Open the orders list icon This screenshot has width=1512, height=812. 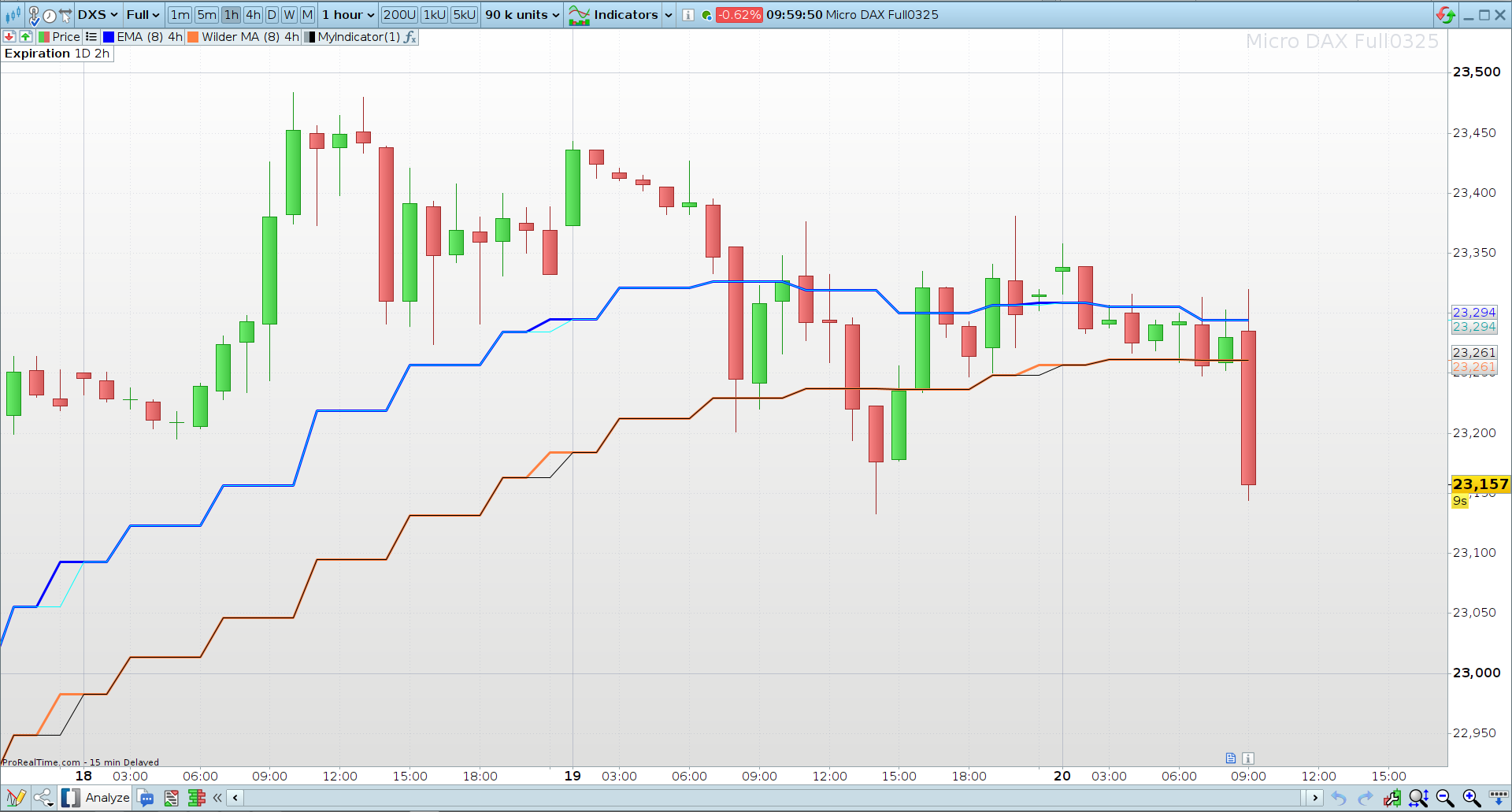(x=171, y=798)
